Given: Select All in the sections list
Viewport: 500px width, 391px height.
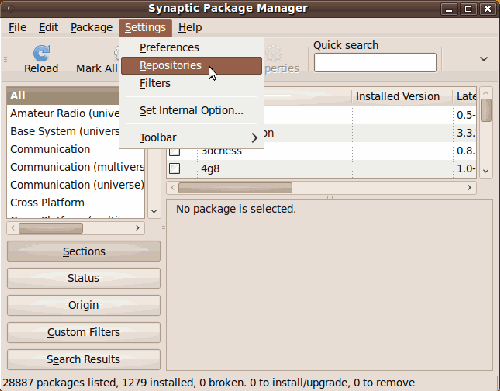Looking at the screenshot, I should 63,96.
